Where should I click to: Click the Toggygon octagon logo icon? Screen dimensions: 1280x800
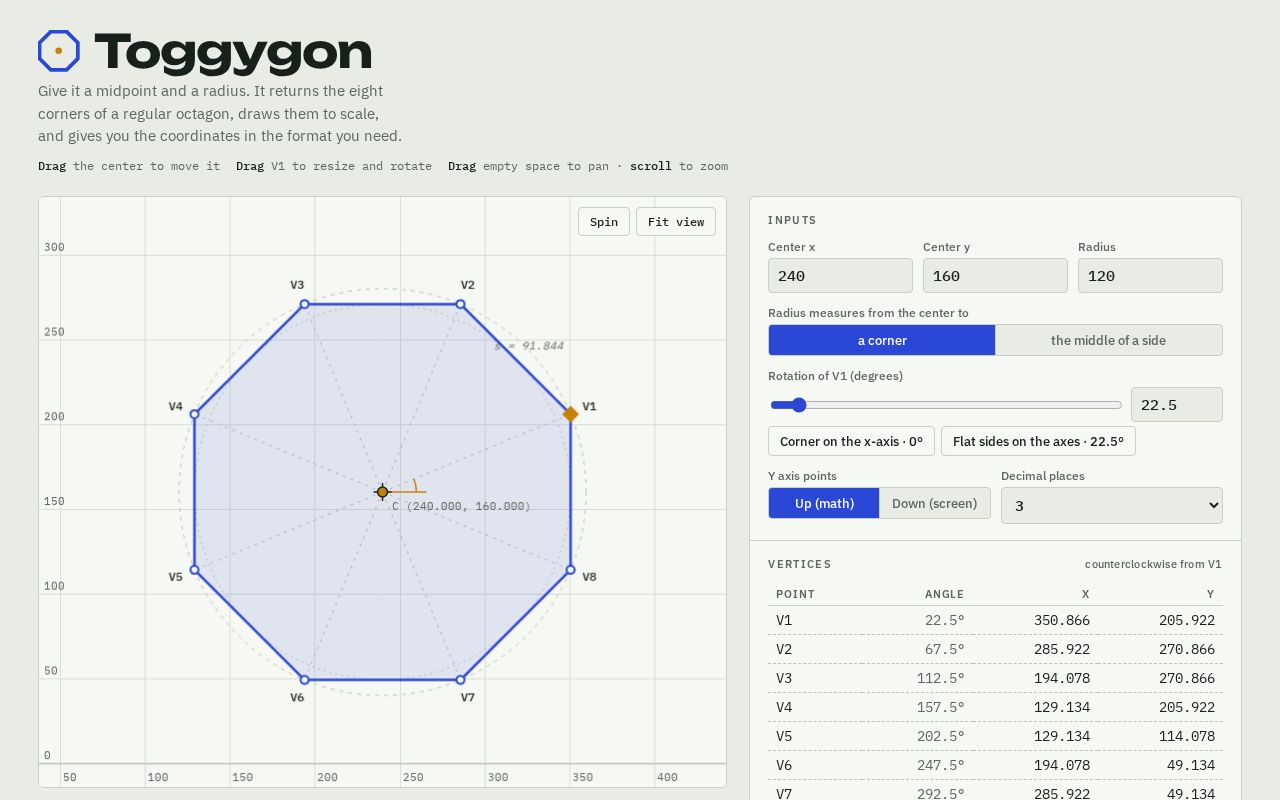click(58, 51)
